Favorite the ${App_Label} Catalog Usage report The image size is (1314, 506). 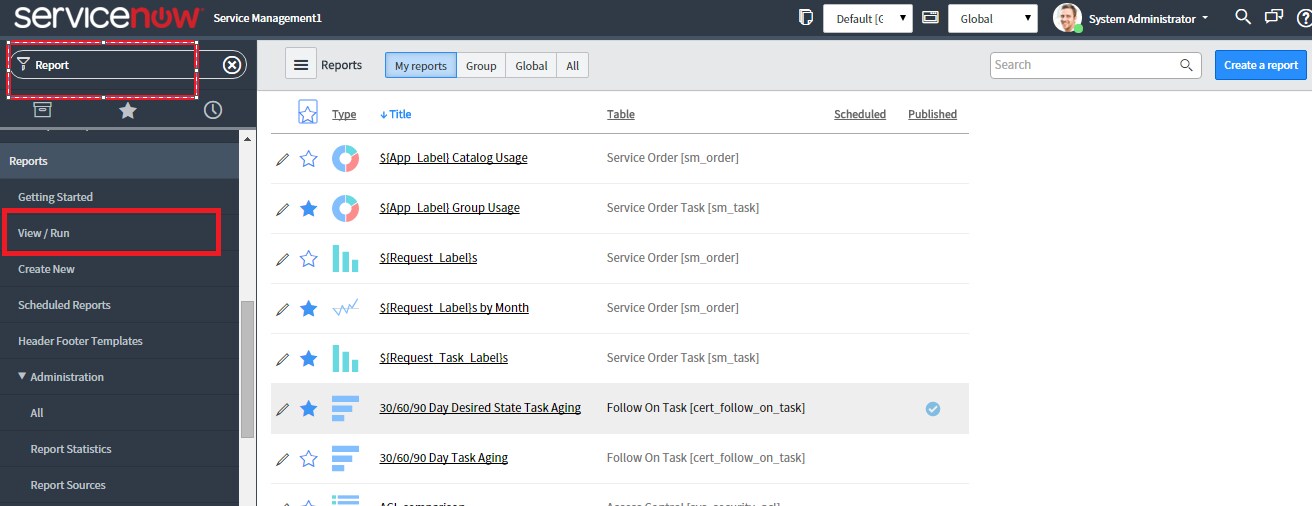click(x=309, y=158)
